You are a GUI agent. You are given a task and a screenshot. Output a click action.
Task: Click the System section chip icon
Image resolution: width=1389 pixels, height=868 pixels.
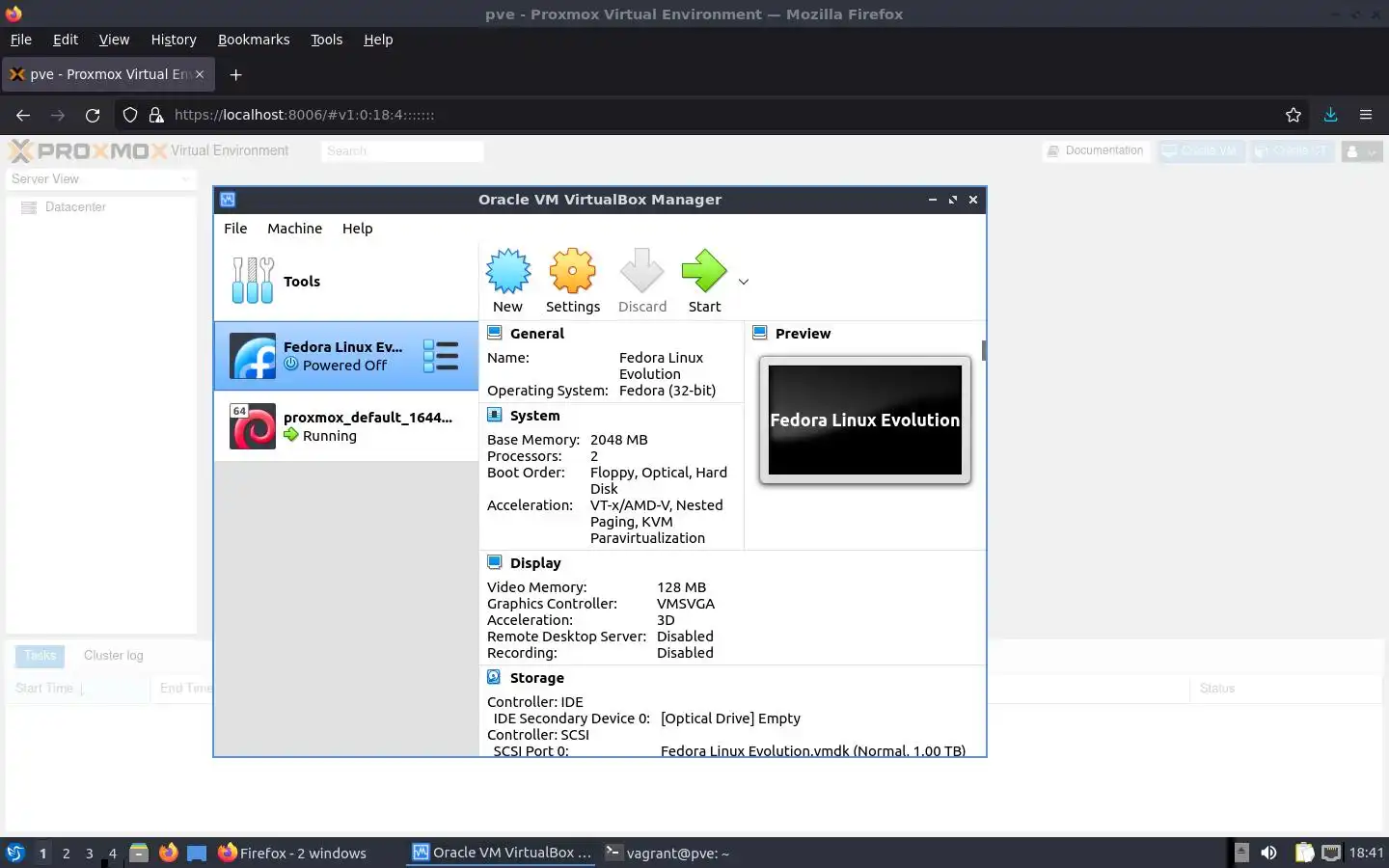pyautogui.click(x=495, y=415)
